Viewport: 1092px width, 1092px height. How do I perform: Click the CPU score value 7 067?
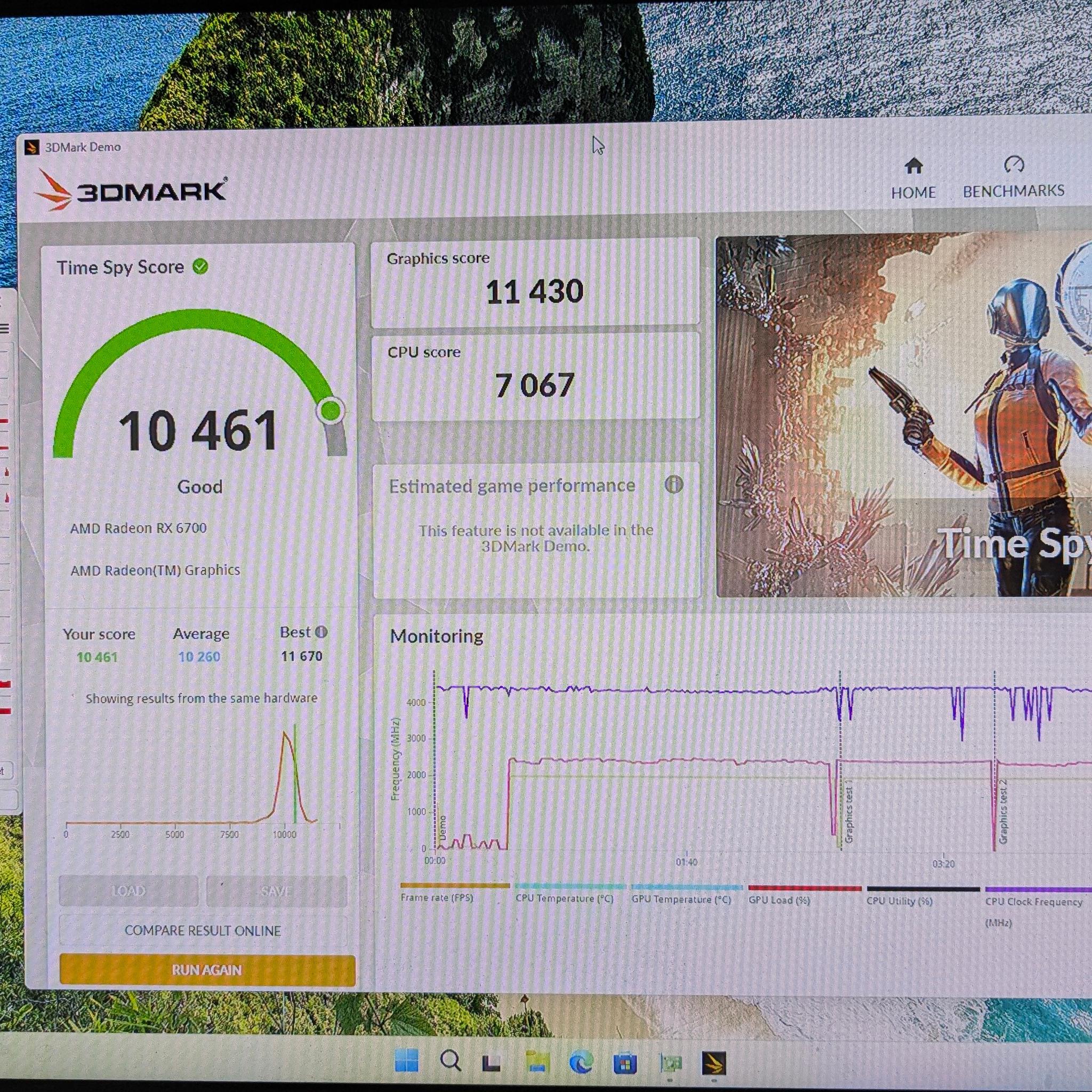coord(535,386)
